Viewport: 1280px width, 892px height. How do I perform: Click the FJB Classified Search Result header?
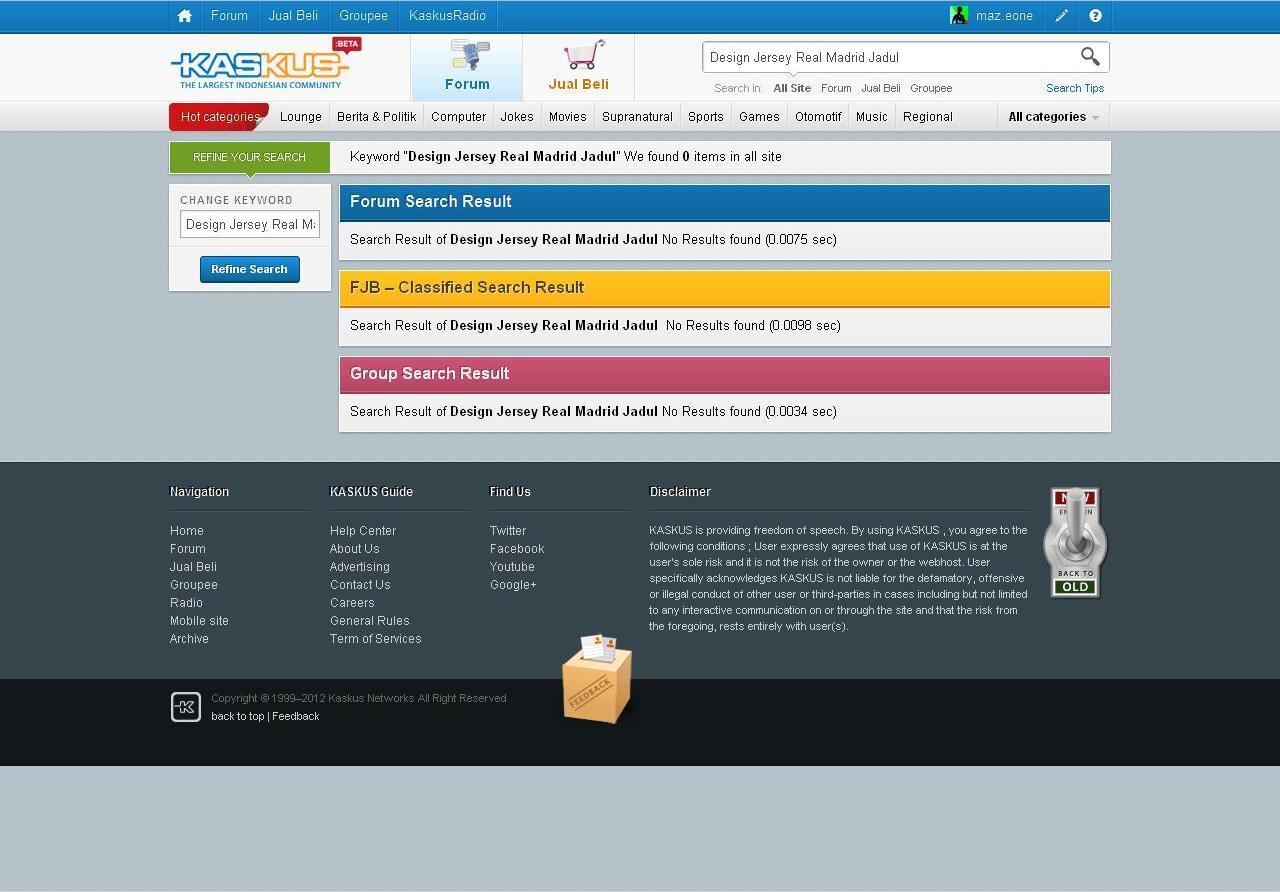tap(725, 288)
